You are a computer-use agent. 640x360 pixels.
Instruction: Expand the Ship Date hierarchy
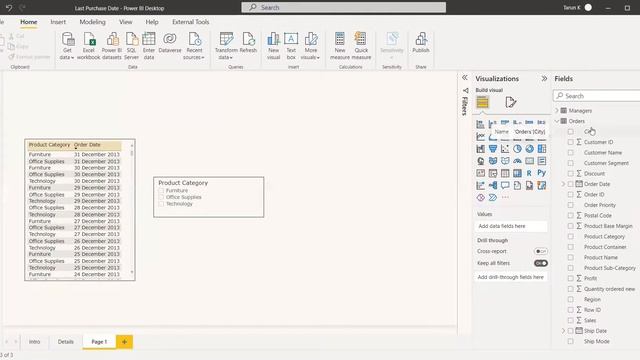564,331
